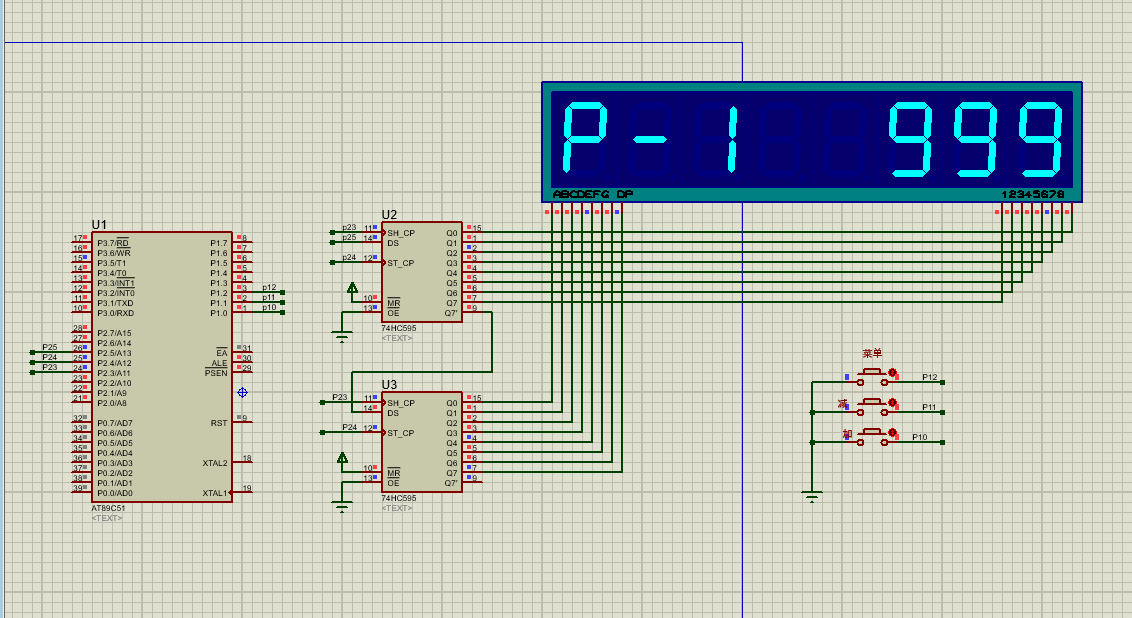1132x618 pixels.
Task: Click the P24 net label at U3 ST_CP
Action: pos(350,427)
